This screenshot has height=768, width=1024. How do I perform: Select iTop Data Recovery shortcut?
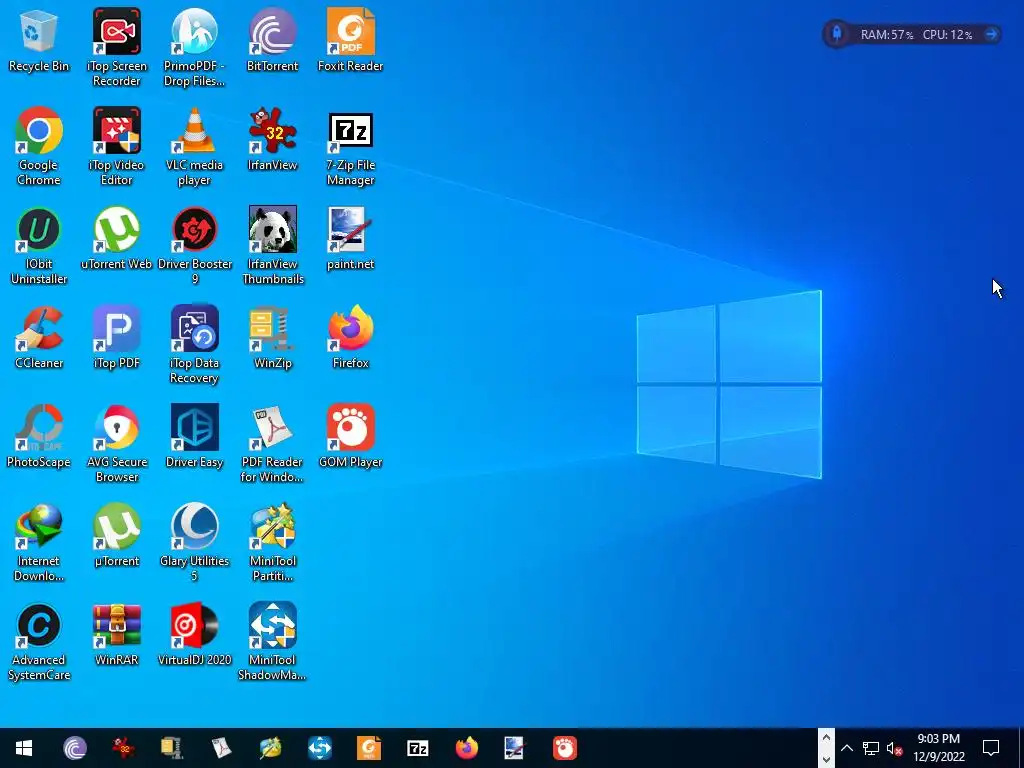pos(194,345)
